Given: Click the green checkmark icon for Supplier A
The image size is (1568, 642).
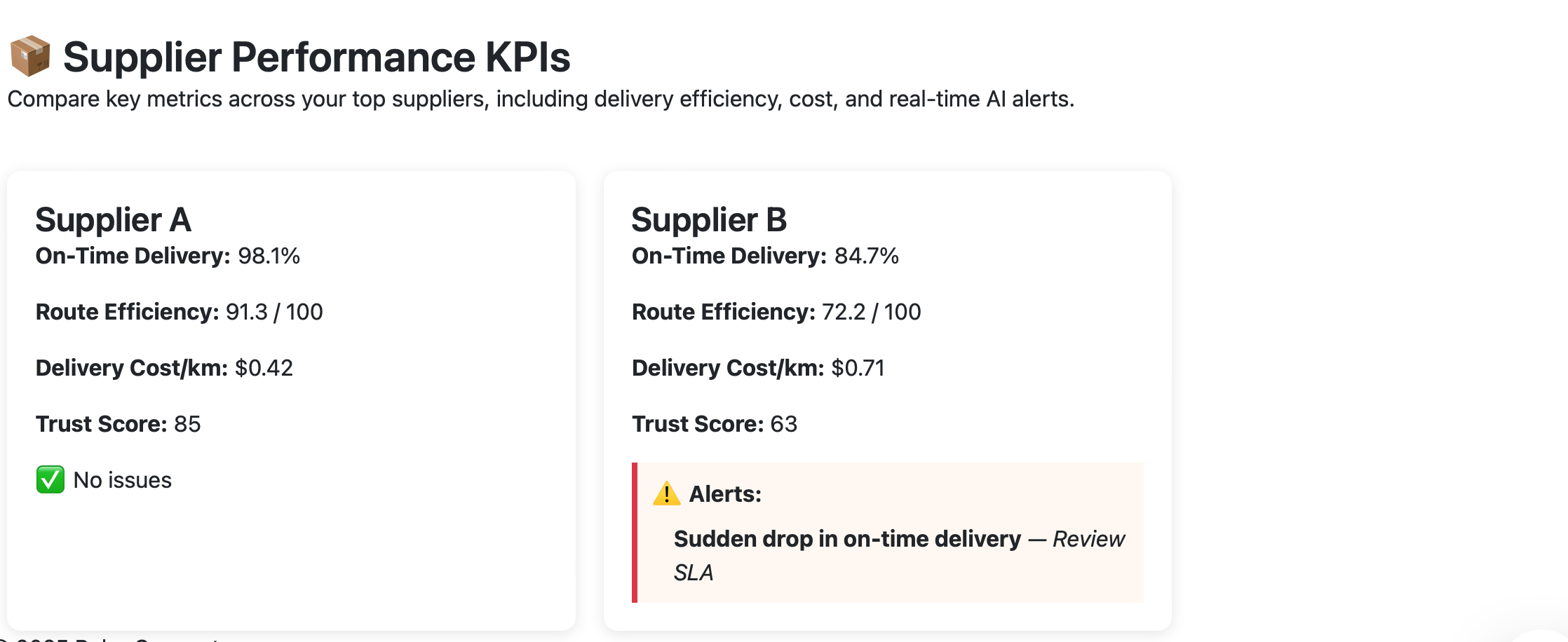Looking at the screenshot, I should [x=50, y=480].
